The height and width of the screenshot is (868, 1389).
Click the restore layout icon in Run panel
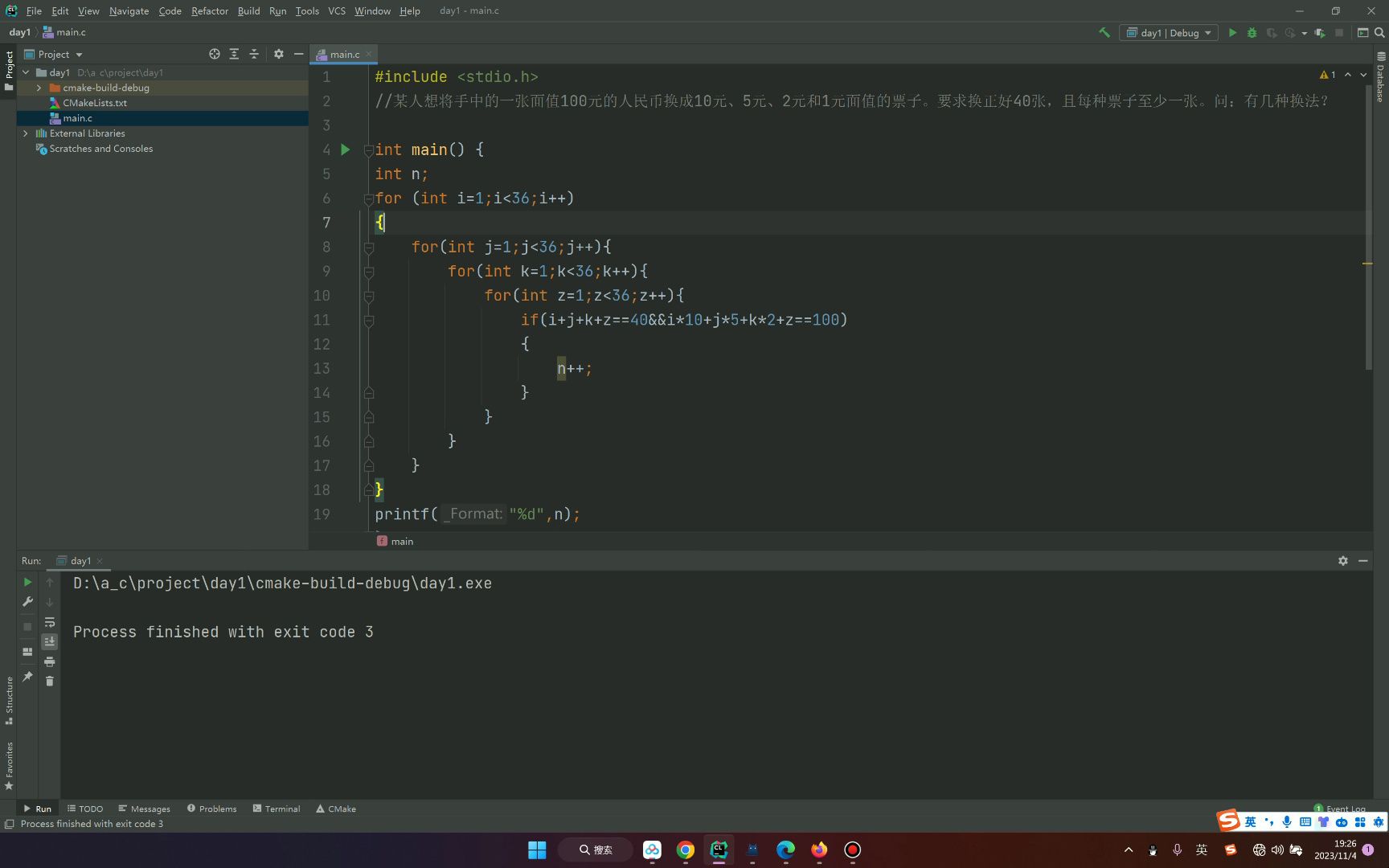tap(27, 652)
